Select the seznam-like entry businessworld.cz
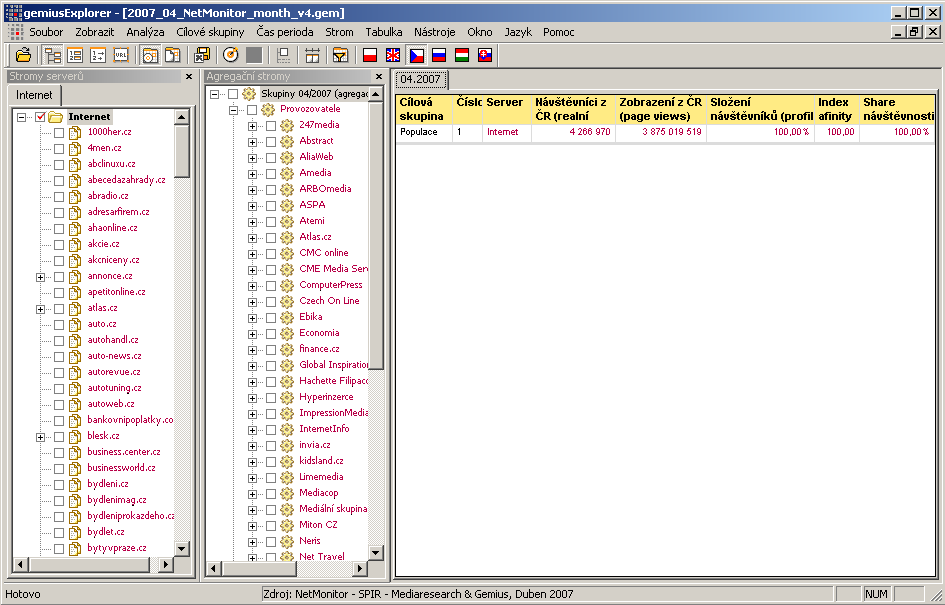The image size is (945, 605). (121, 468)
